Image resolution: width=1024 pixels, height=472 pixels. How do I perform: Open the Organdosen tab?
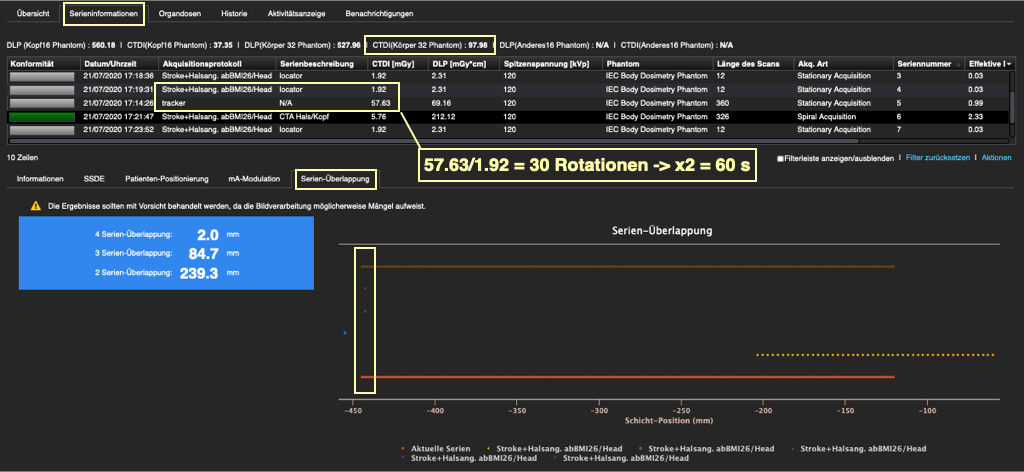[x=180, y=14]
